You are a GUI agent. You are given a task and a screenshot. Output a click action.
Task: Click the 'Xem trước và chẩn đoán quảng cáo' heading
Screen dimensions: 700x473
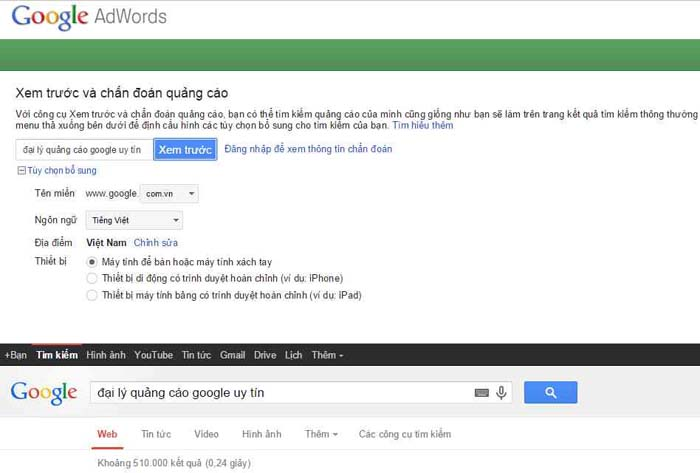122,93
